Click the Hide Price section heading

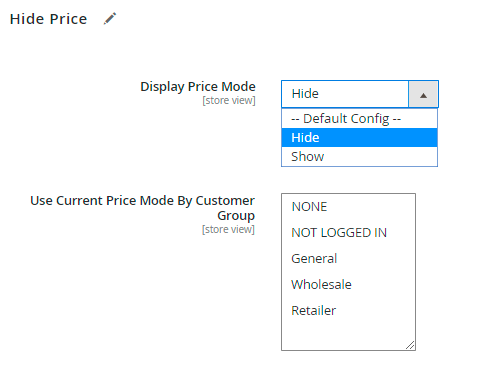(49, 19)
